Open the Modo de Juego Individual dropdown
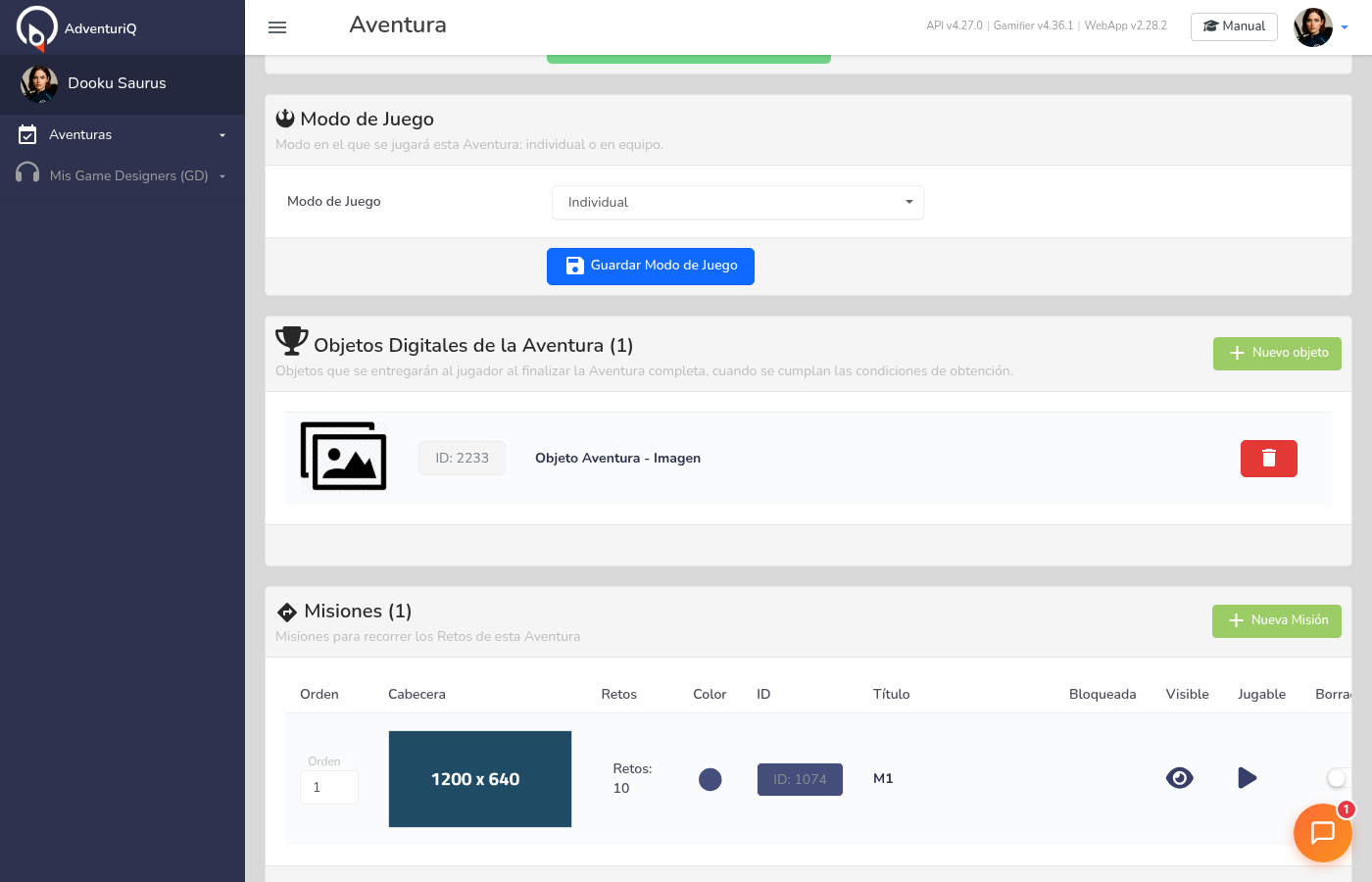The width and height of the screenshot is (1372, 882). (x=738, y=202)
